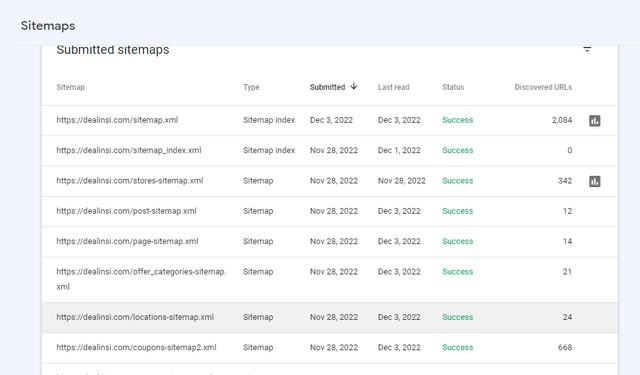Toggle sort arrow next to Submitted header

[354, 87]
